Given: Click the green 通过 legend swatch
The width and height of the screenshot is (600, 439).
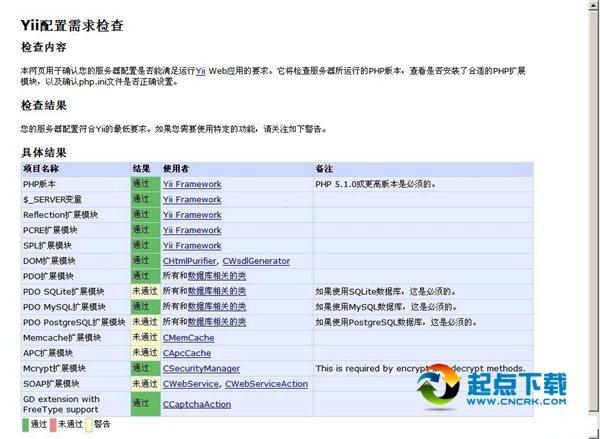Looking at the screenshot, I should pos(25,425).
